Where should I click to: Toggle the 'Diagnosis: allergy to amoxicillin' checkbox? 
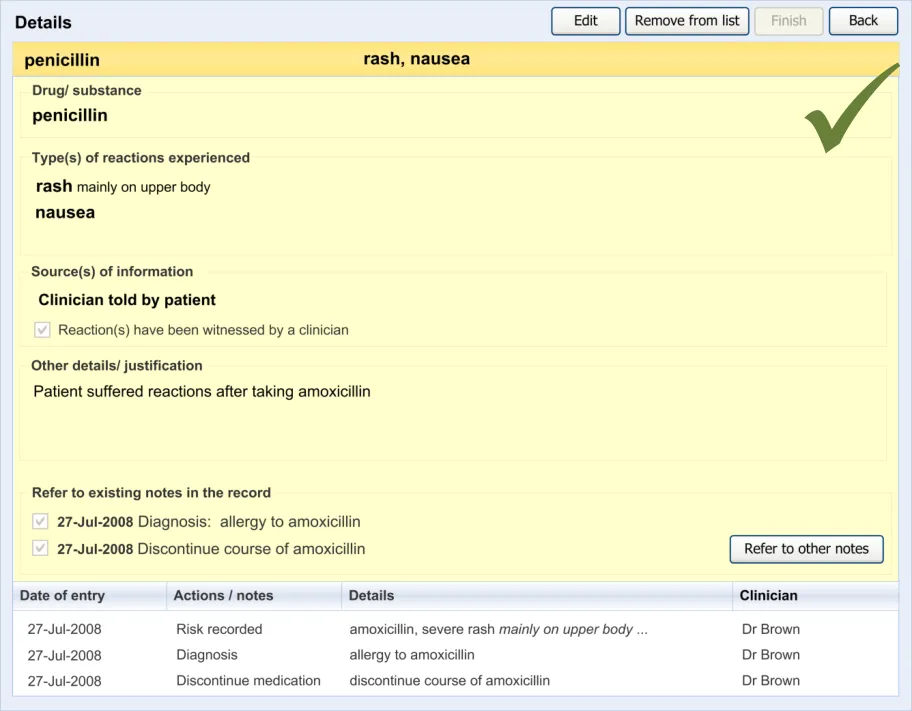pos(41,522)
